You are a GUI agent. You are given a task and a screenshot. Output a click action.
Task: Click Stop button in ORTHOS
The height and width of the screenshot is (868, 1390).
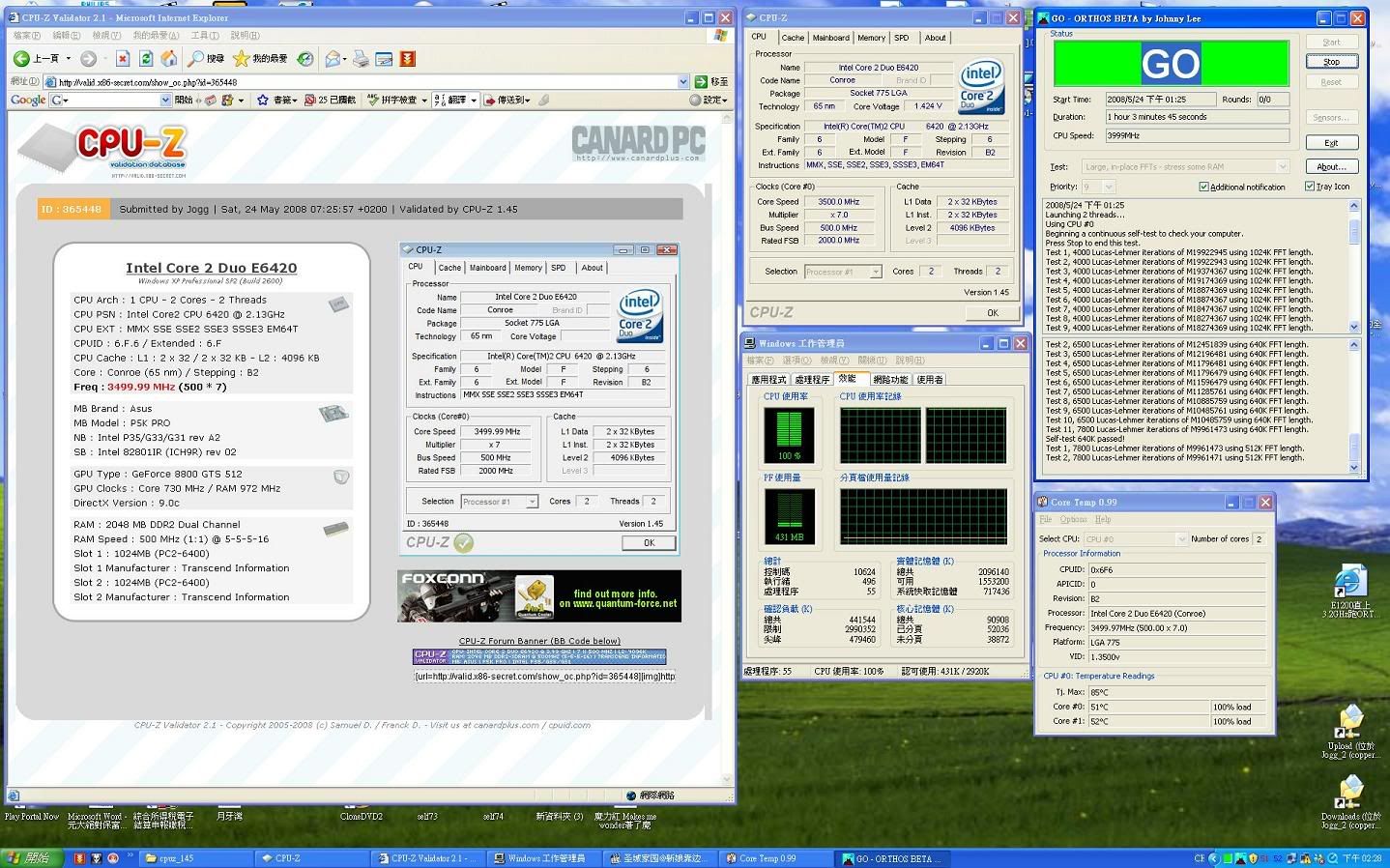point(1331,61)
